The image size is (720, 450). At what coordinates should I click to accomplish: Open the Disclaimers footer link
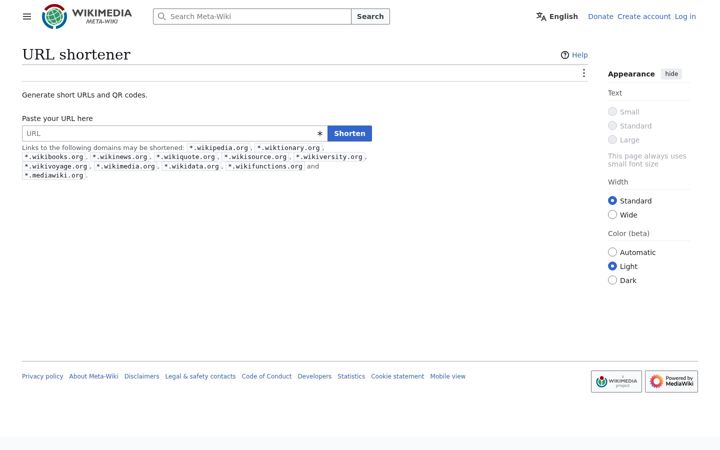click(141, 377)
